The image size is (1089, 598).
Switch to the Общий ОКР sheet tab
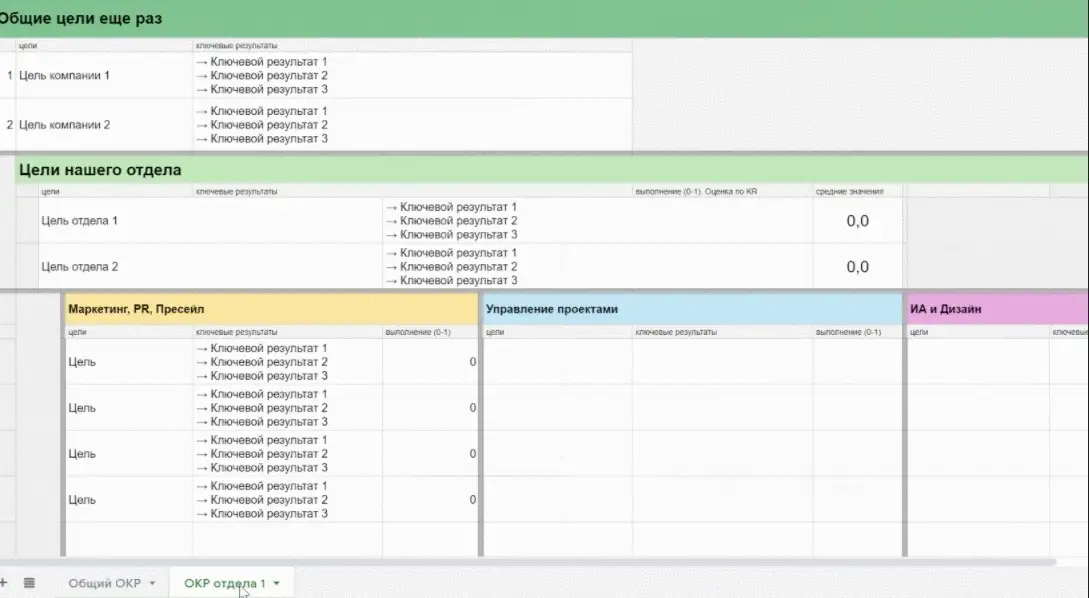click(104, 583)
